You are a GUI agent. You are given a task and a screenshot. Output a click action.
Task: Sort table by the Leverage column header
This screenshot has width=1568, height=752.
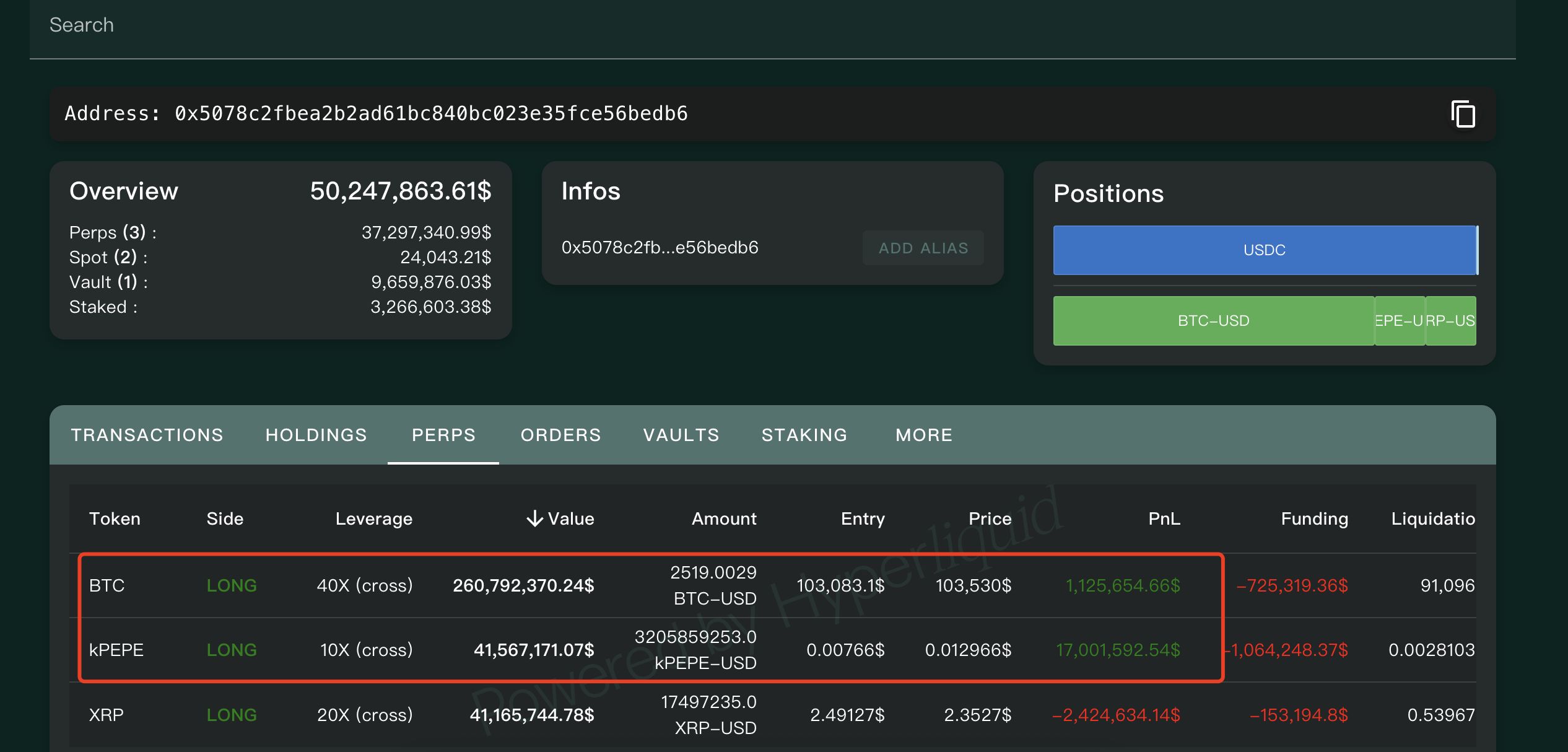coord(373,518)
